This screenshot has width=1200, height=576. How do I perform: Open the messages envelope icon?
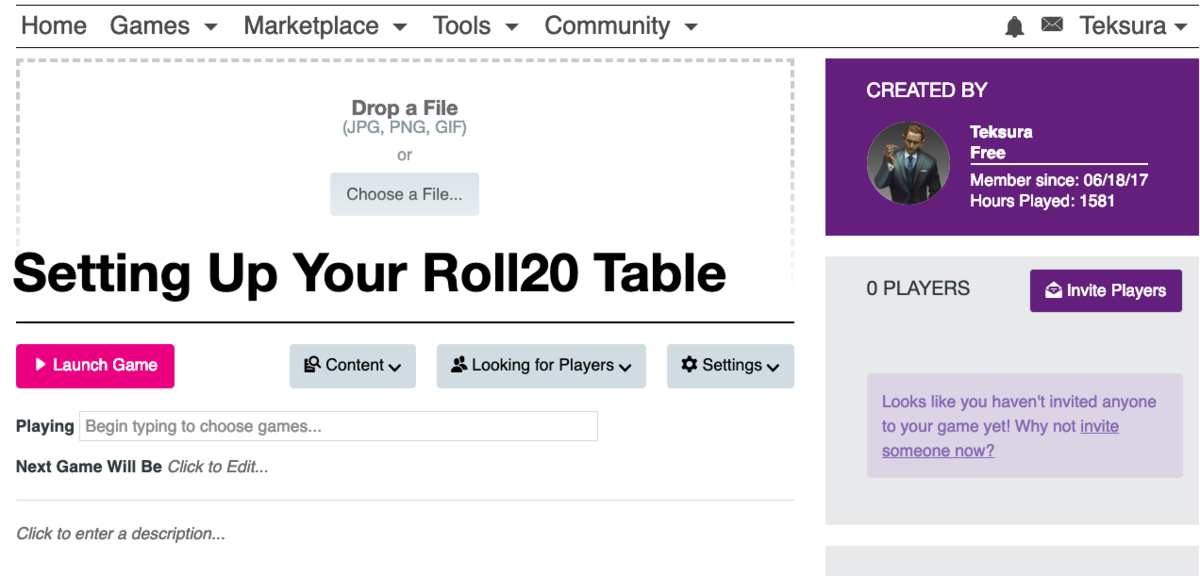tap(1052, 25)
